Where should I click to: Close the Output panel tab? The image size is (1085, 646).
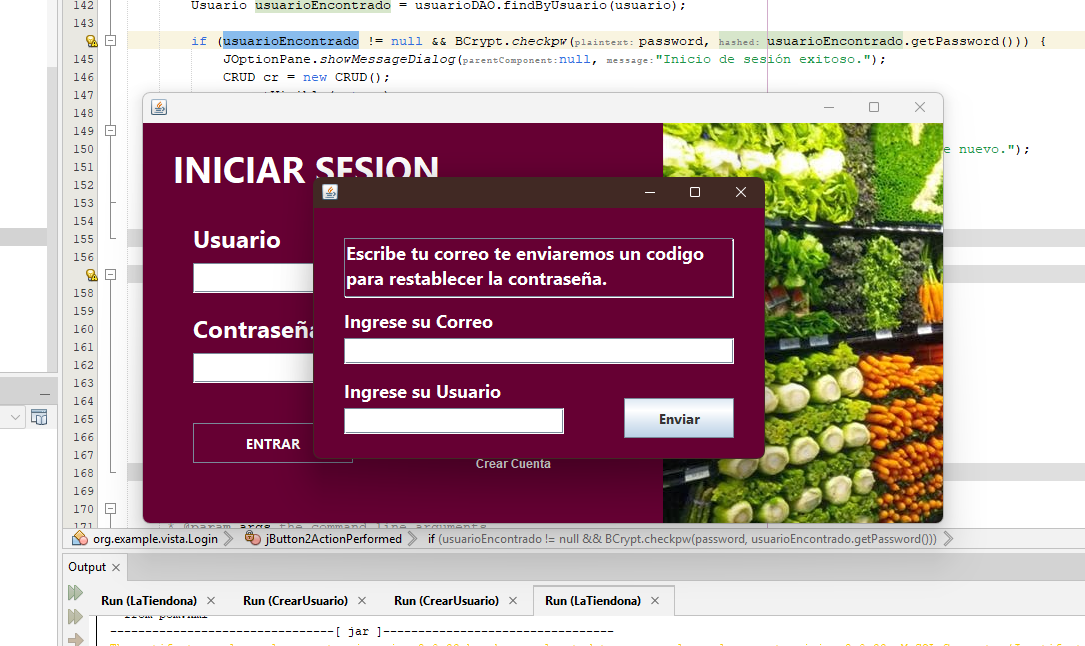116,567
